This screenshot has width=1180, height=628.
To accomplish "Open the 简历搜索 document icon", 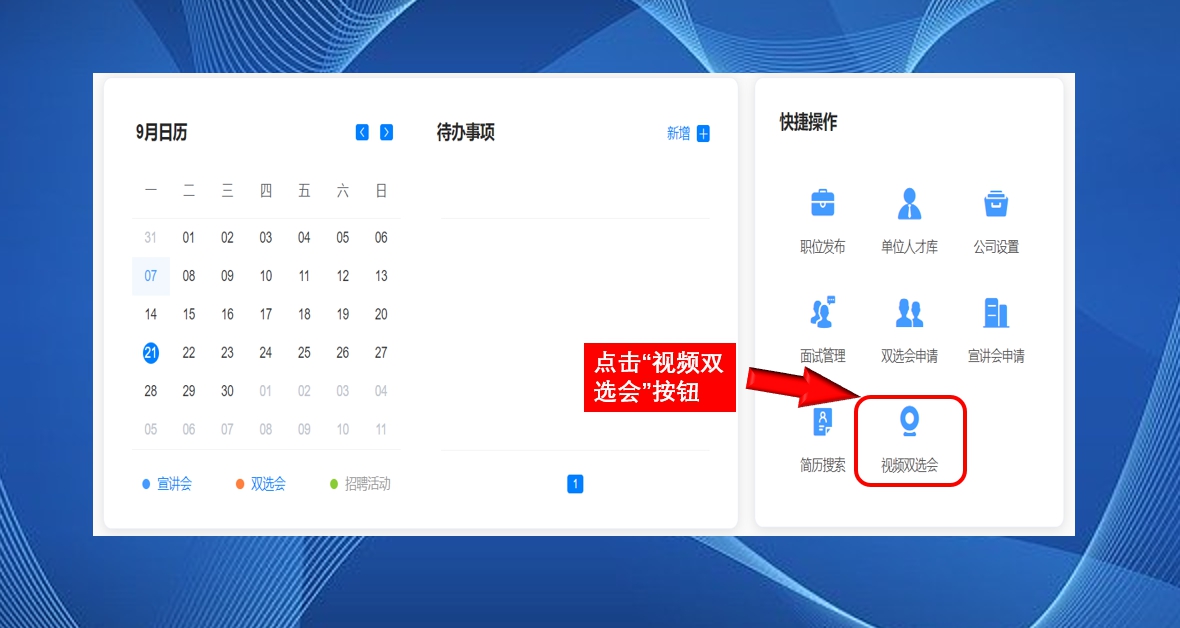I will (823, 422).
